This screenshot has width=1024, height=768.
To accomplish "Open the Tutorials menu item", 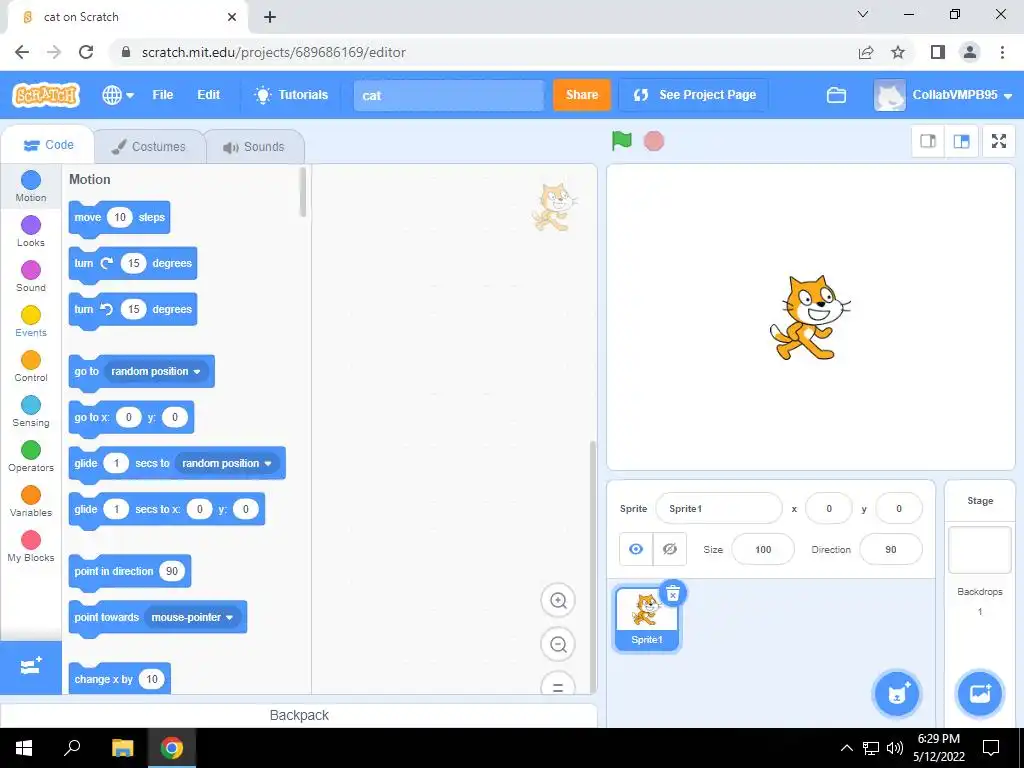I will click(x=291, y=95).
